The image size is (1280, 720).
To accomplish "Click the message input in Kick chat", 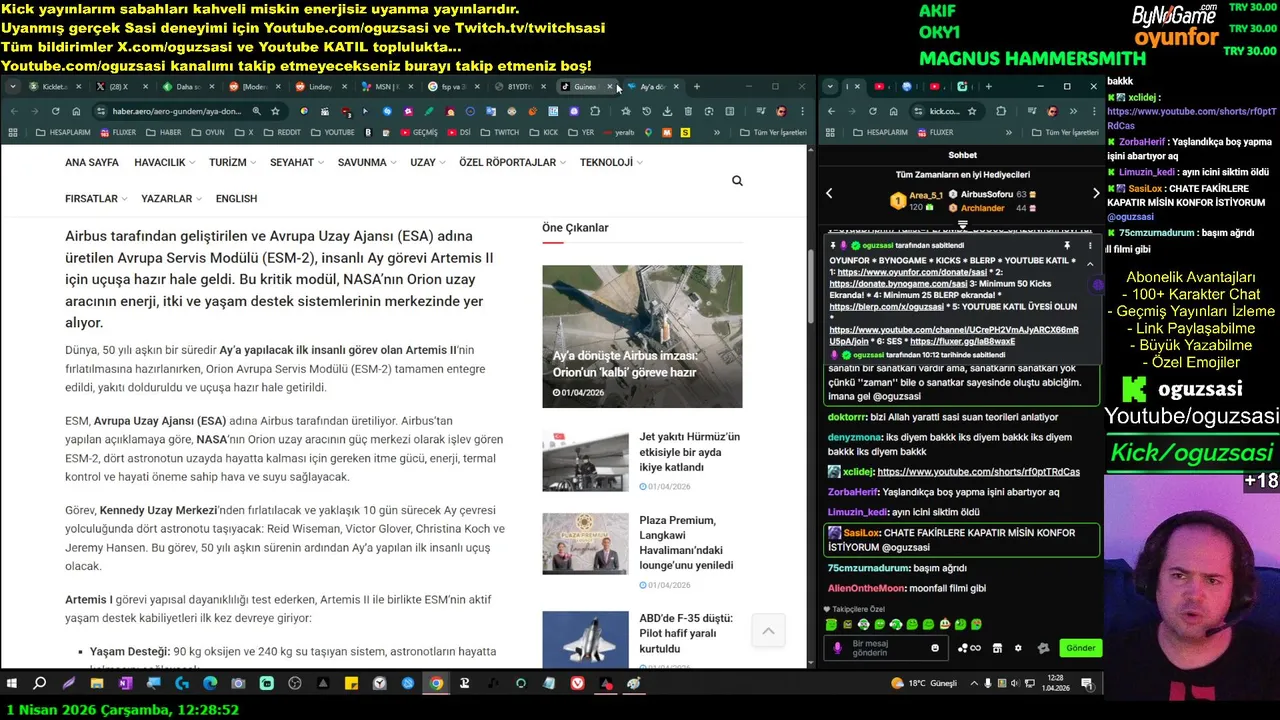I will coord(885,648).
